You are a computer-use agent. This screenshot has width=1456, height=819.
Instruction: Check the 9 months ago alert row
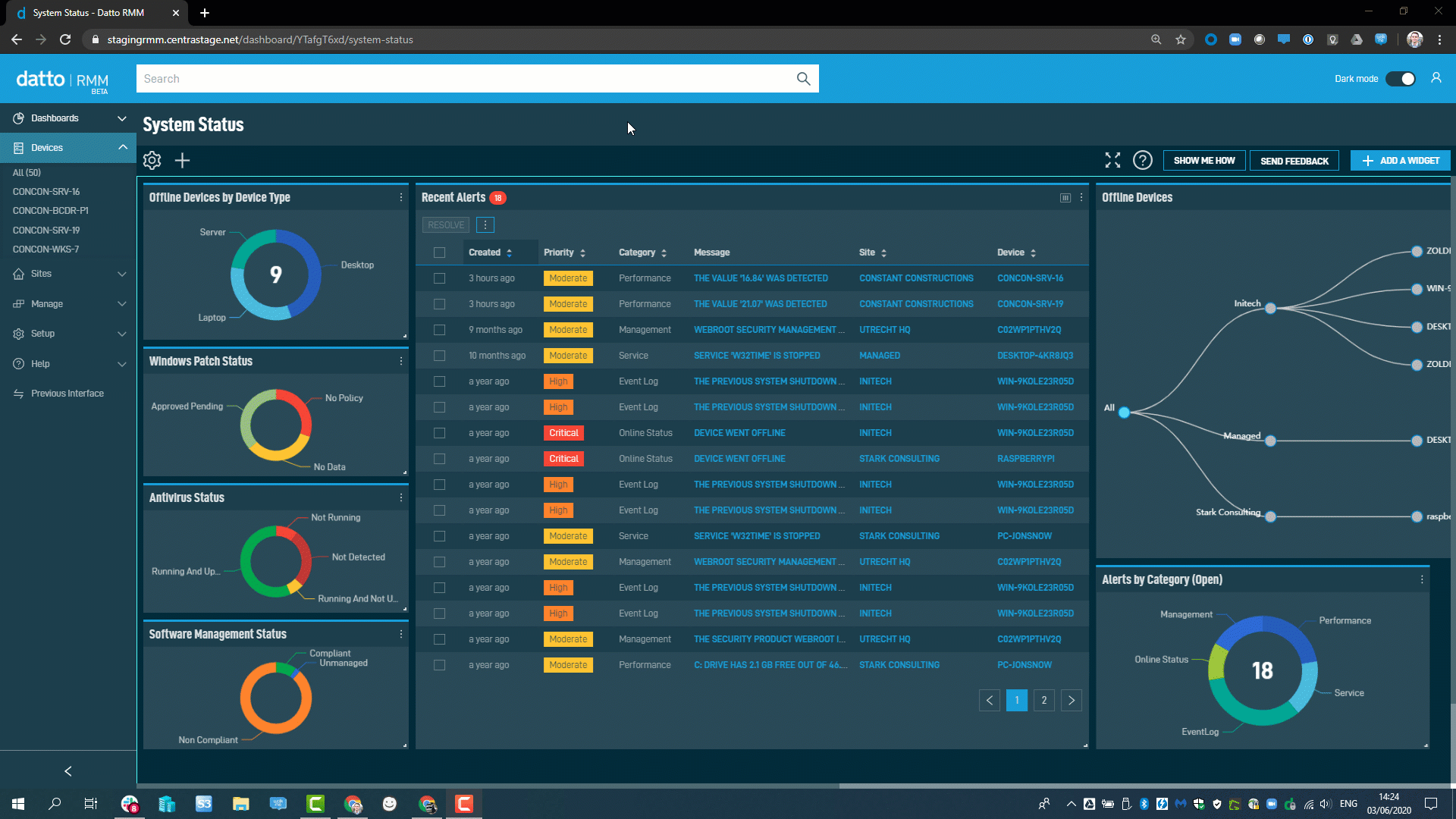pyautogui.click(x=440, y=330)
